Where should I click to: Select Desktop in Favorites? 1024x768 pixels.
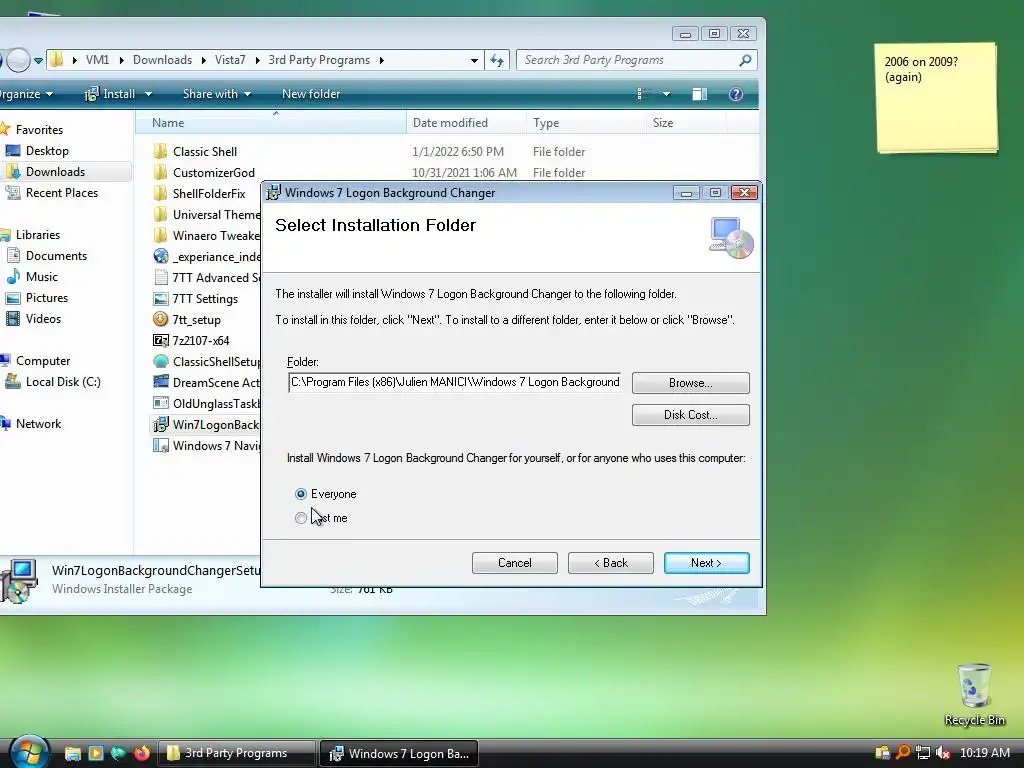tap(47, 151)
